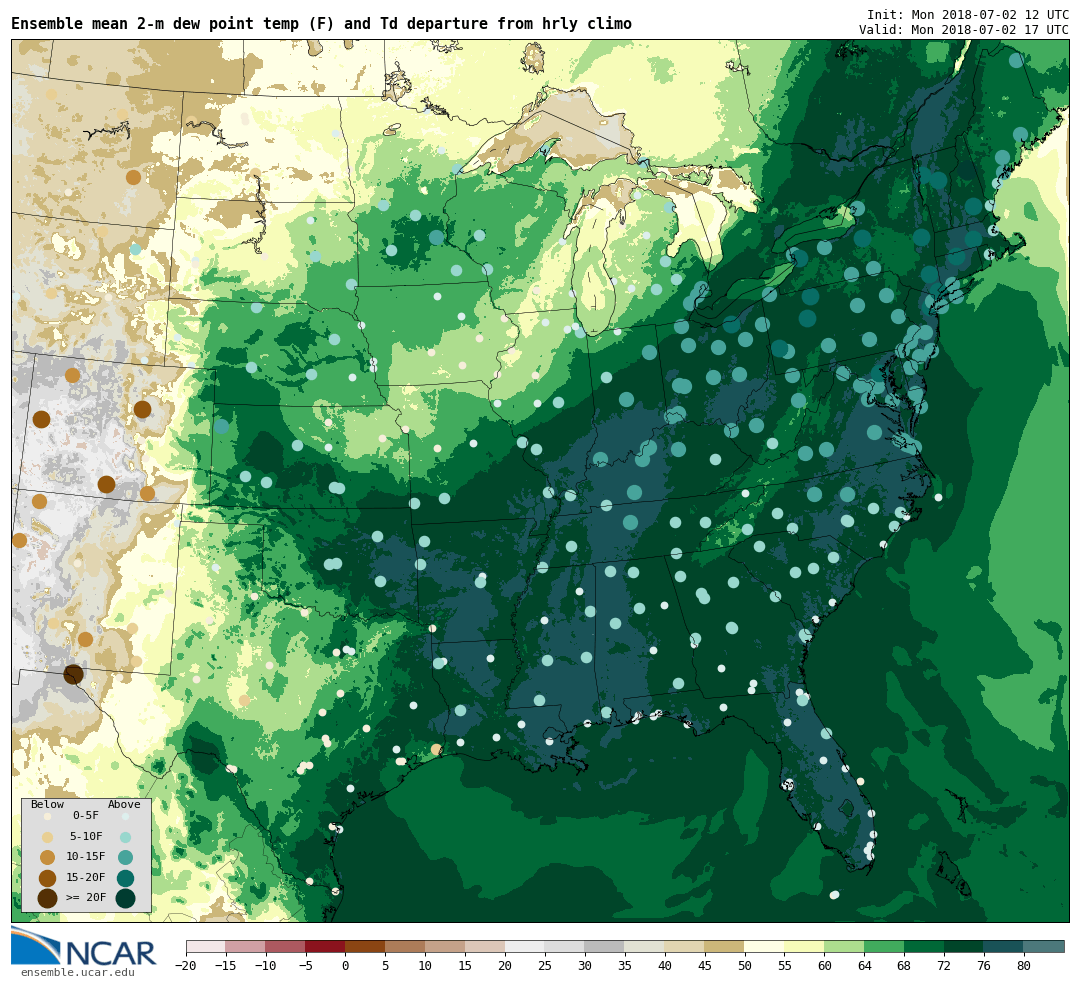Pick the 76 to 80 dark teal swatch
This screenshot has height=985, width=1080.
(x=1004, y=946)
